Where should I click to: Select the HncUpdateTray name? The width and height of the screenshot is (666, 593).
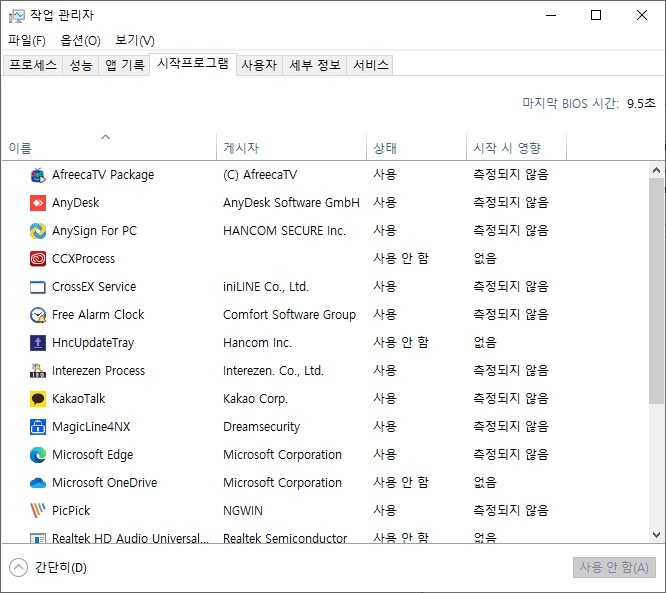pos(93,343)
